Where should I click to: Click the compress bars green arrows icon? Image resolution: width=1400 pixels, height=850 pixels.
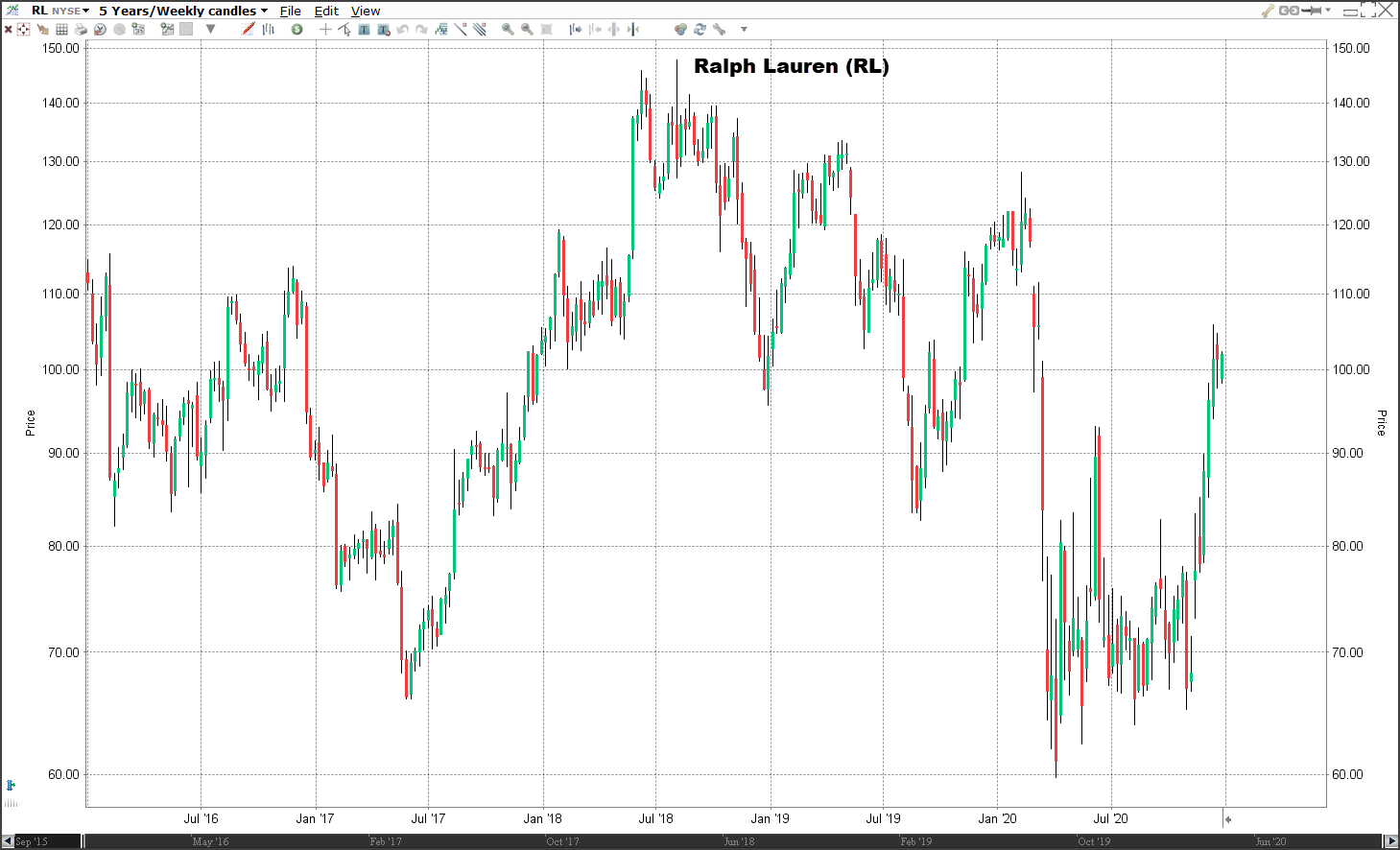pos(633,30)
